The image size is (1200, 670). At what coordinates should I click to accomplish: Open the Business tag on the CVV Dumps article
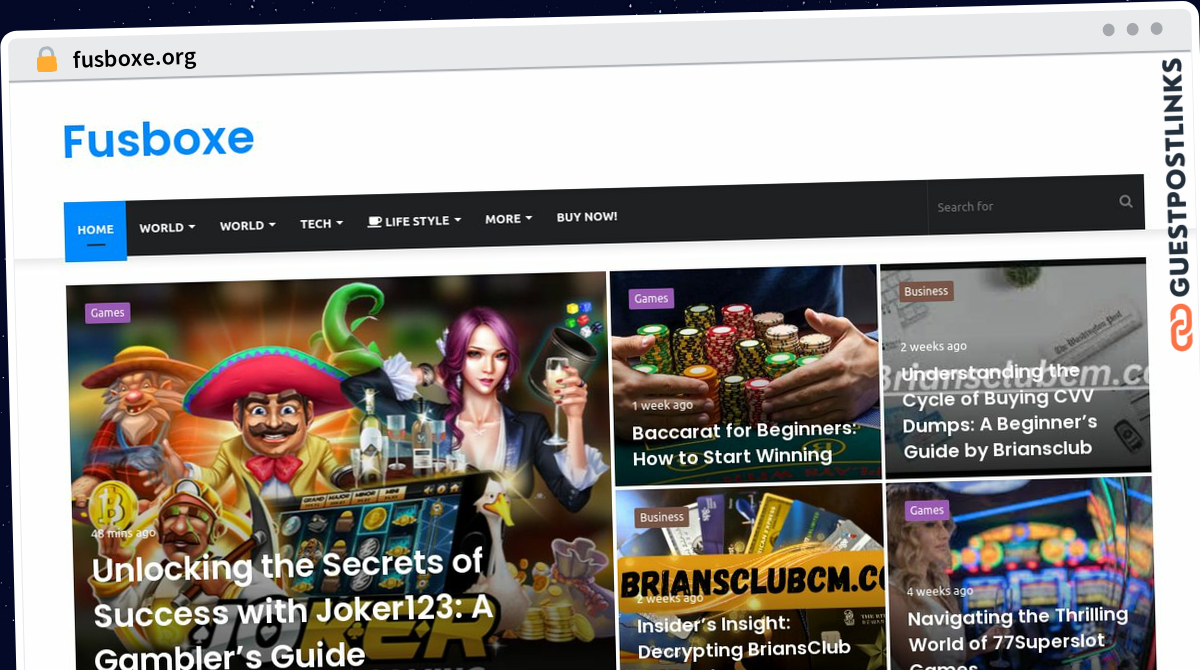pyautogui.click(x=926, y=292)
